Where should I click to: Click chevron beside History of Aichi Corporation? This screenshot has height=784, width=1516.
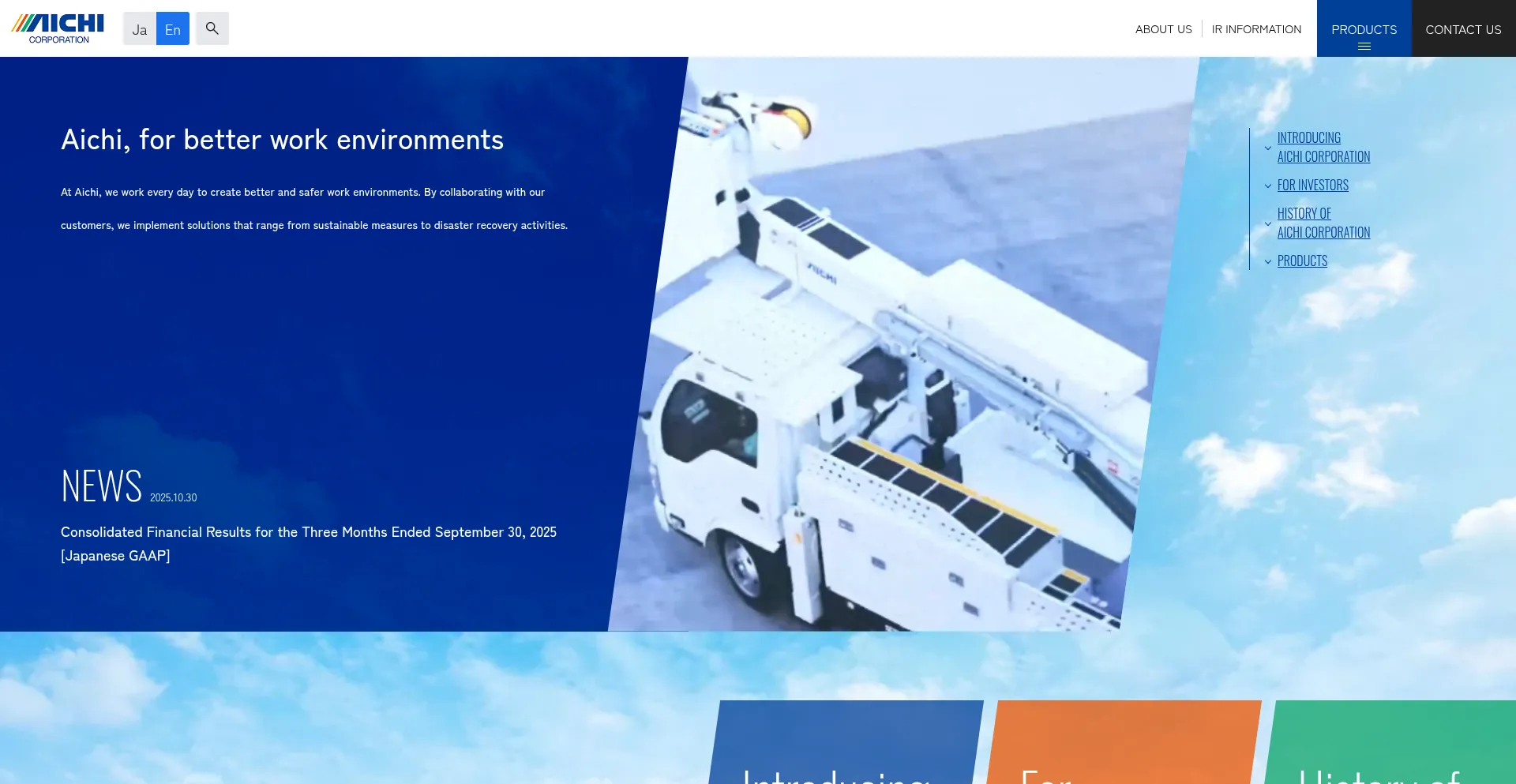pos(1268,223)
